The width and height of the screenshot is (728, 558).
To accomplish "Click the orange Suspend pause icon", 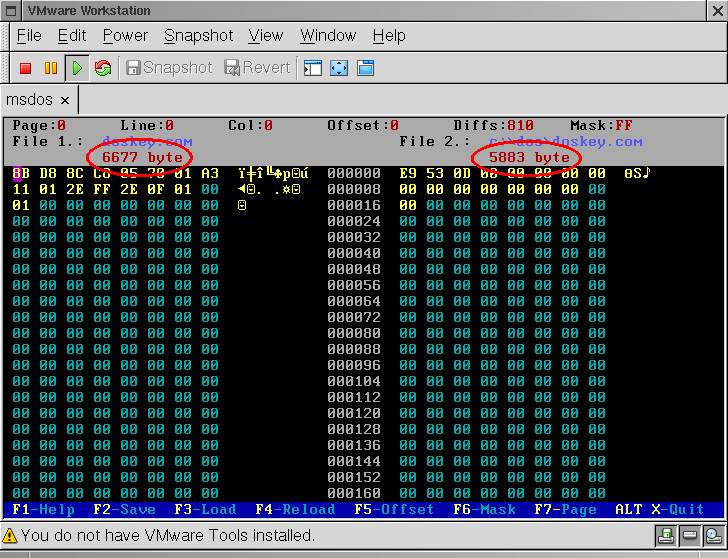I will click(x=51, y=68).
